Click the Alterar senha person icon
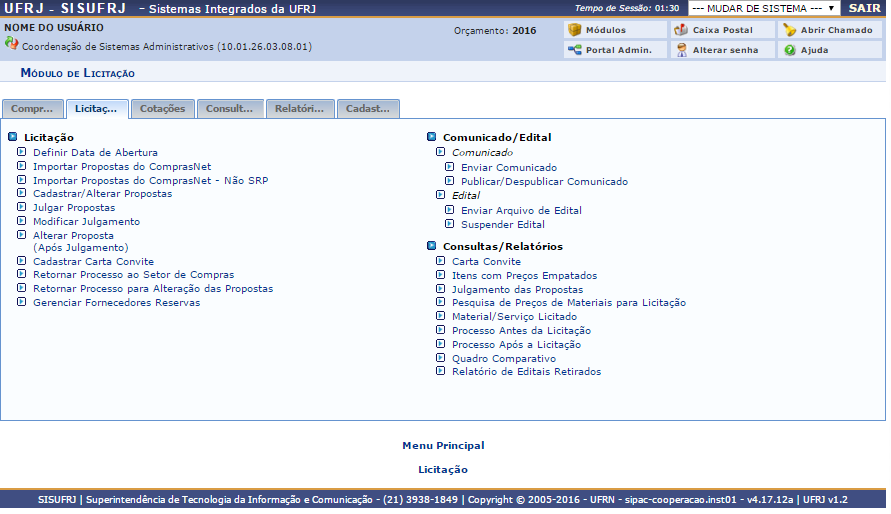The width and height of the screenshot is (891, 514). [x=681, y=50]
